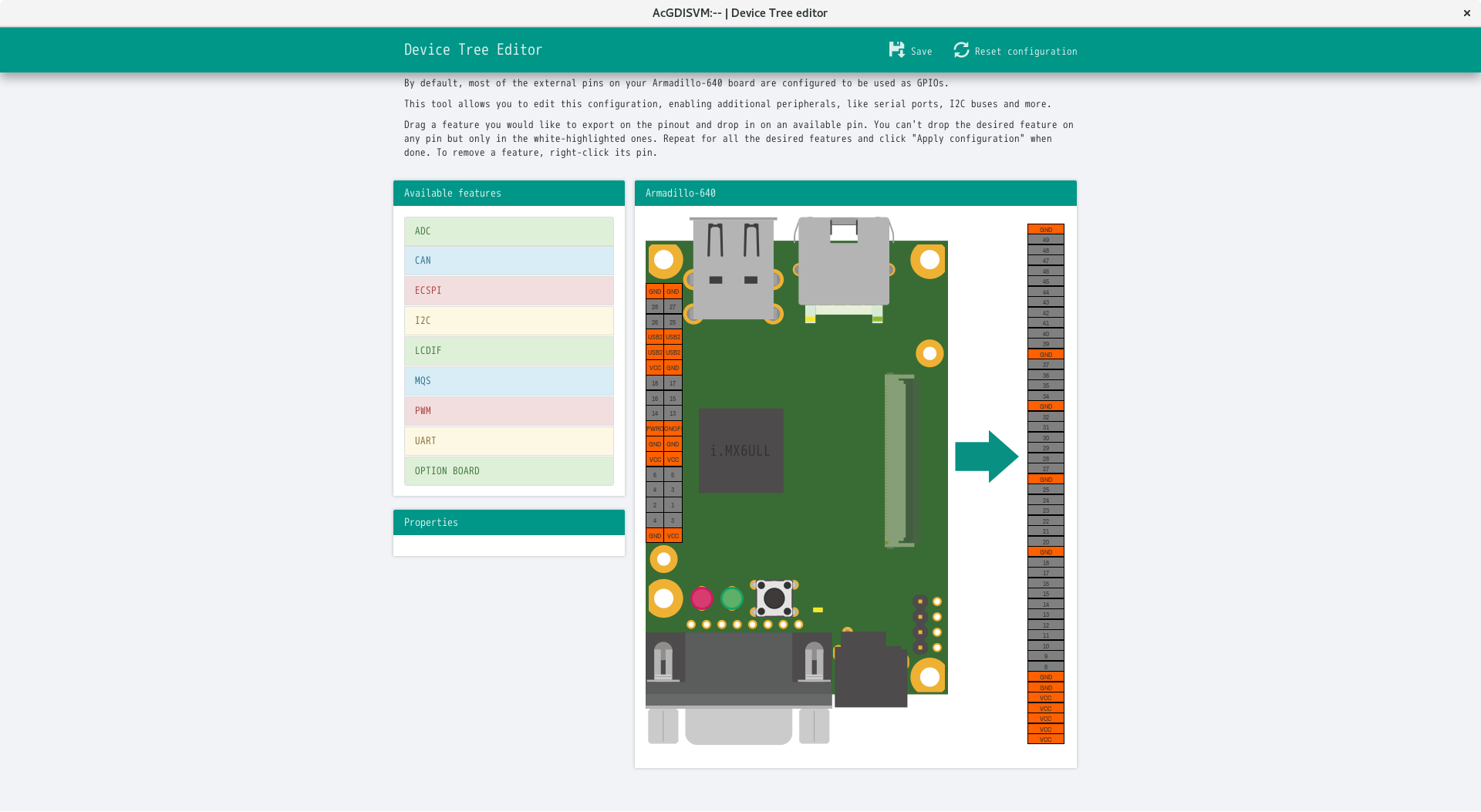Click the Reset configuration refresh icon
Screen dimensions: 1481x812
(961, 50)
